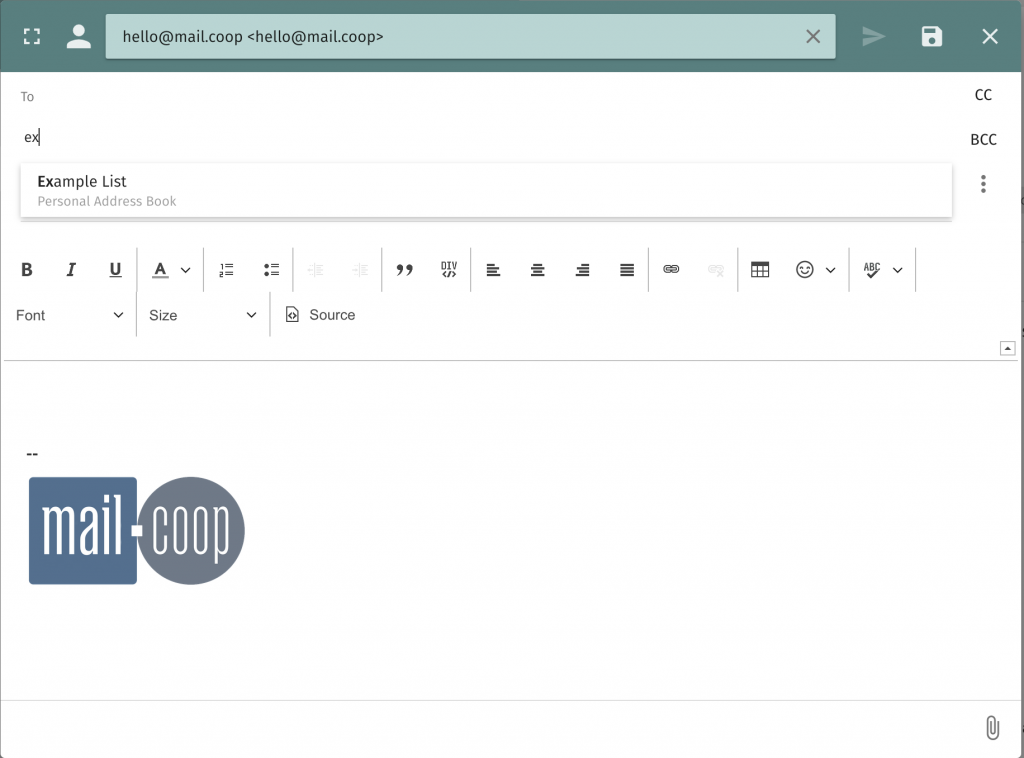Create DIV container
Viewport: 1024px width, 758px height.
click(449, 270)
